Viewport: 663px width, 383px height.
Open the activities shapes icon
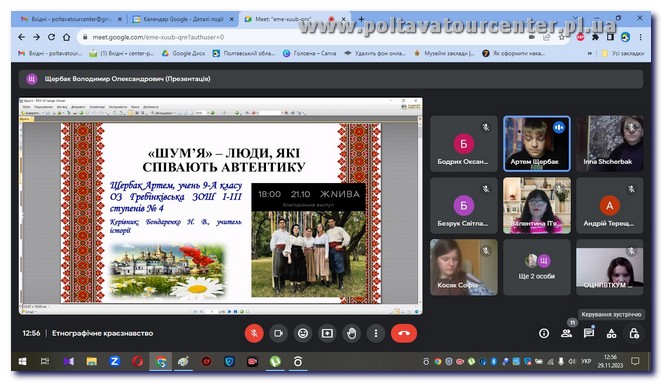611,334
